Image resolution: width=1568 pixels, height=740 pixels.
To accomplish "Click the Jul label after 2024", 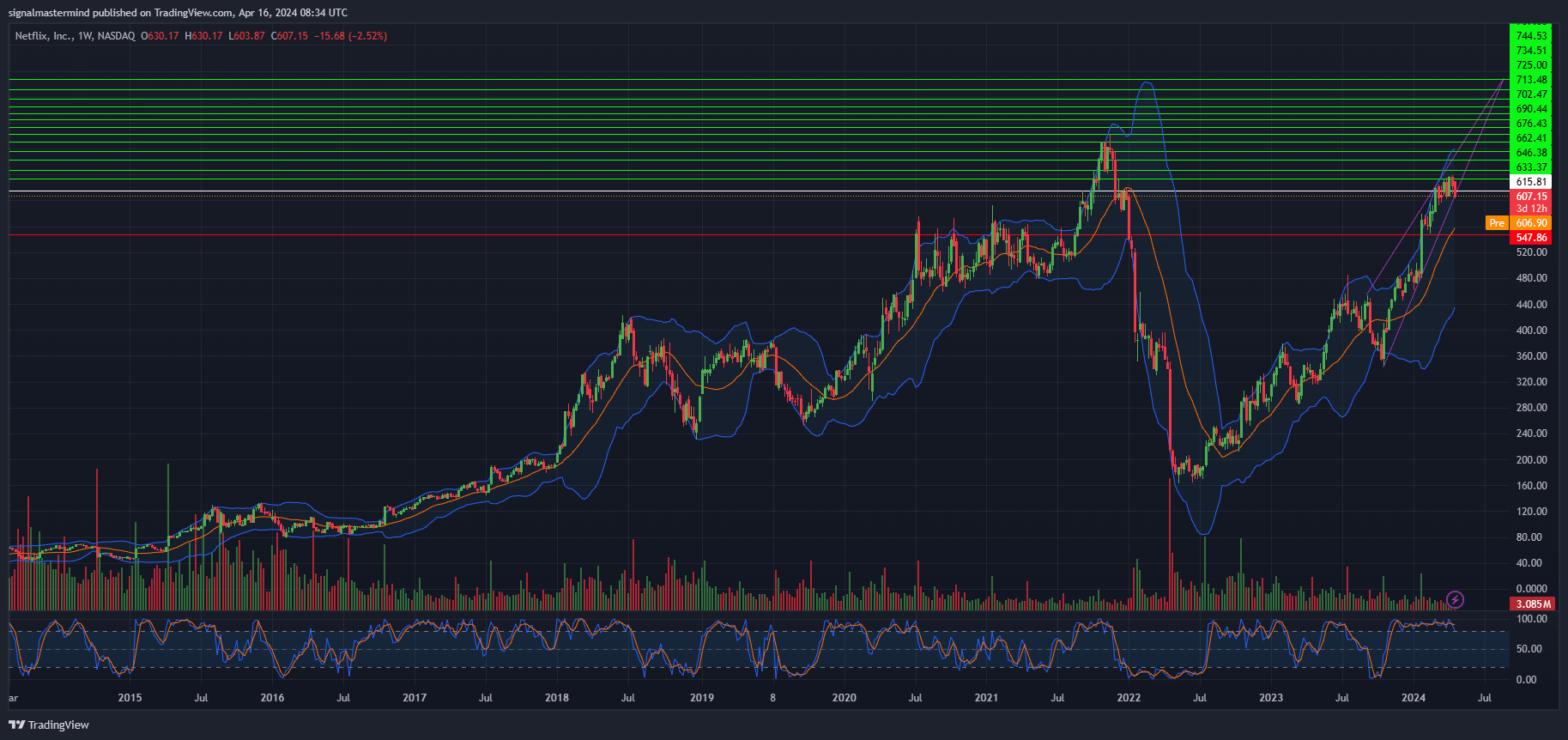I will (1485, 698).
